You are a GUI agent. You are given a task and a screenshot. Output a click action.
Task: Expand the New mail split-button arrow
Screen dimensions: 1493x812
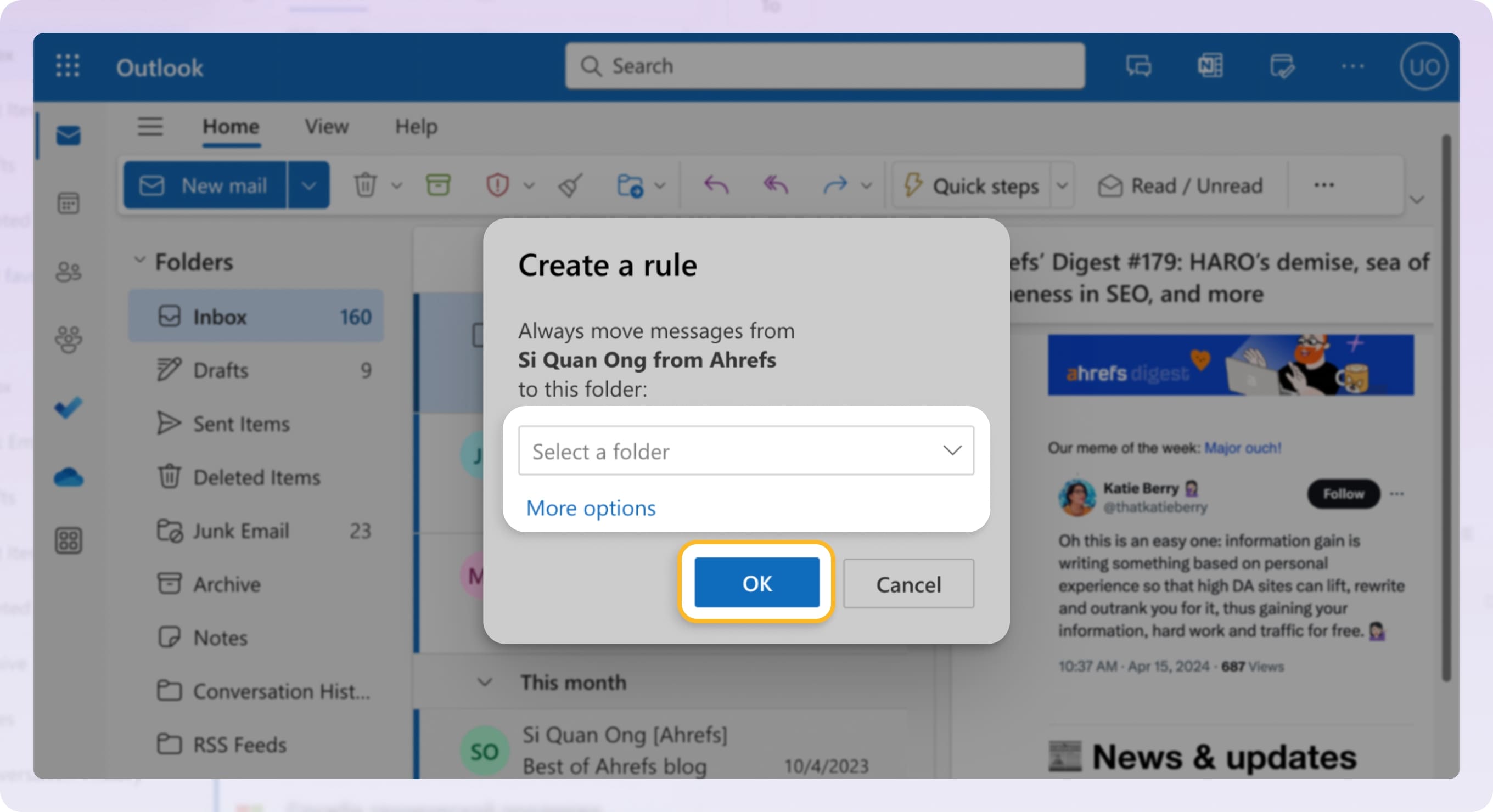click(x=309, y=185)
